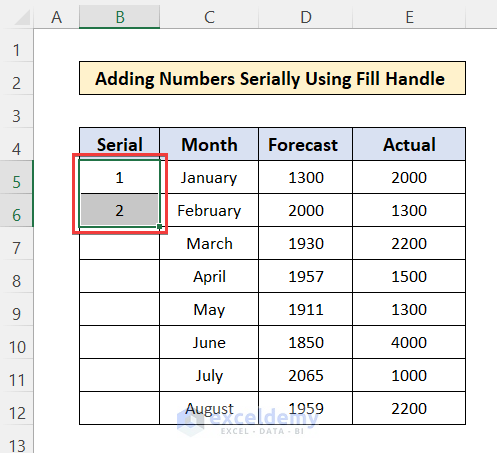
Task: Select the Serial header cell
Action: (119, 144)
